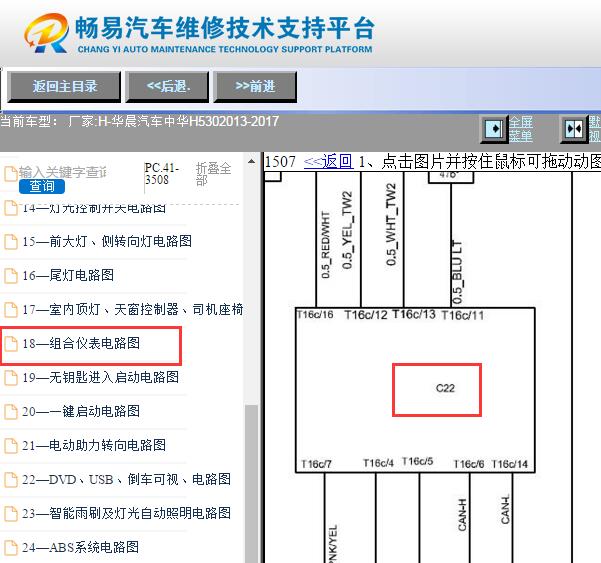
Task: Go back with the <<后退 button
Action: 167,87
